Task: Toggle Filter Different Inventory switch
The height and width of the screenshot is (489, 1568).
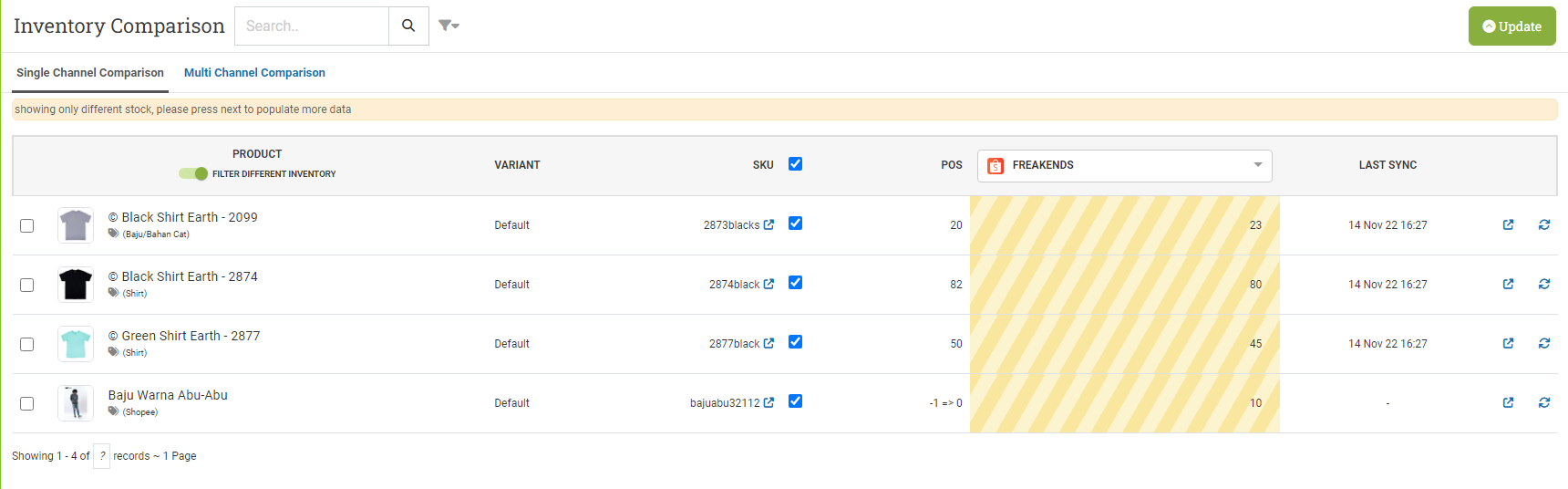Action: (x=193, y=173)
